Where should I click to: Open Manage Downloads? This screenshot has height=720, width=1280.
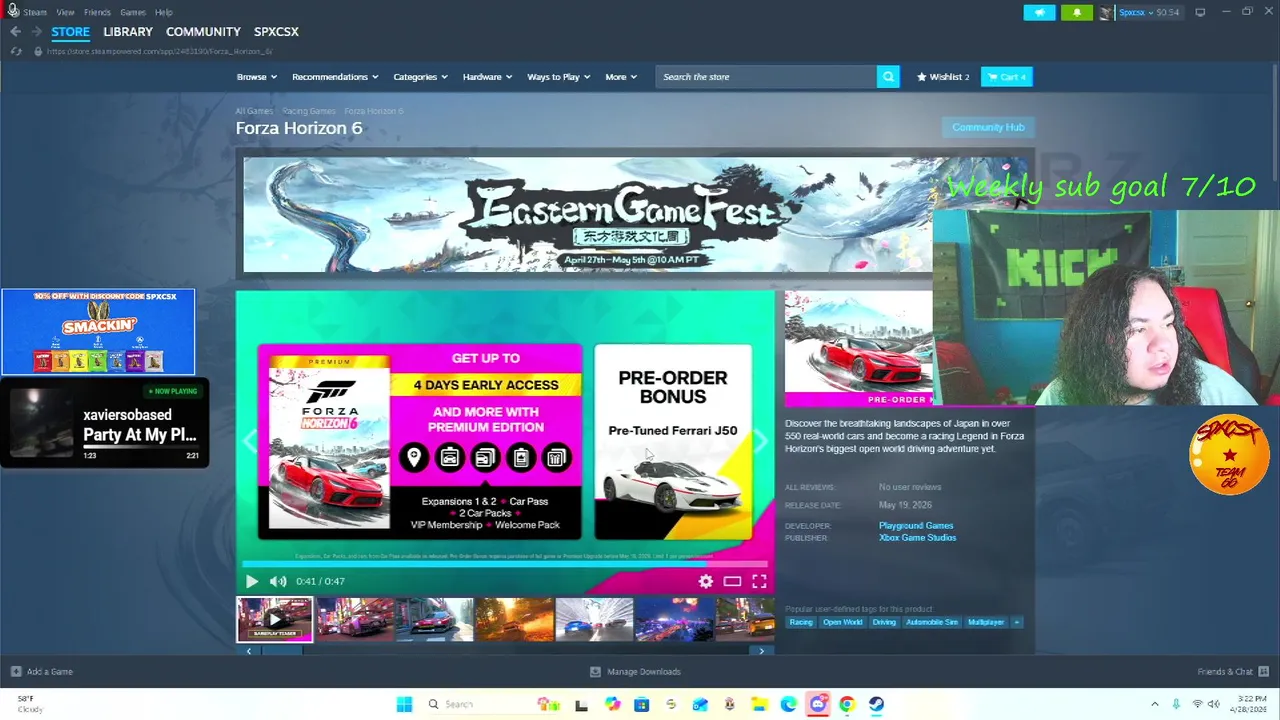pos(635,672)
